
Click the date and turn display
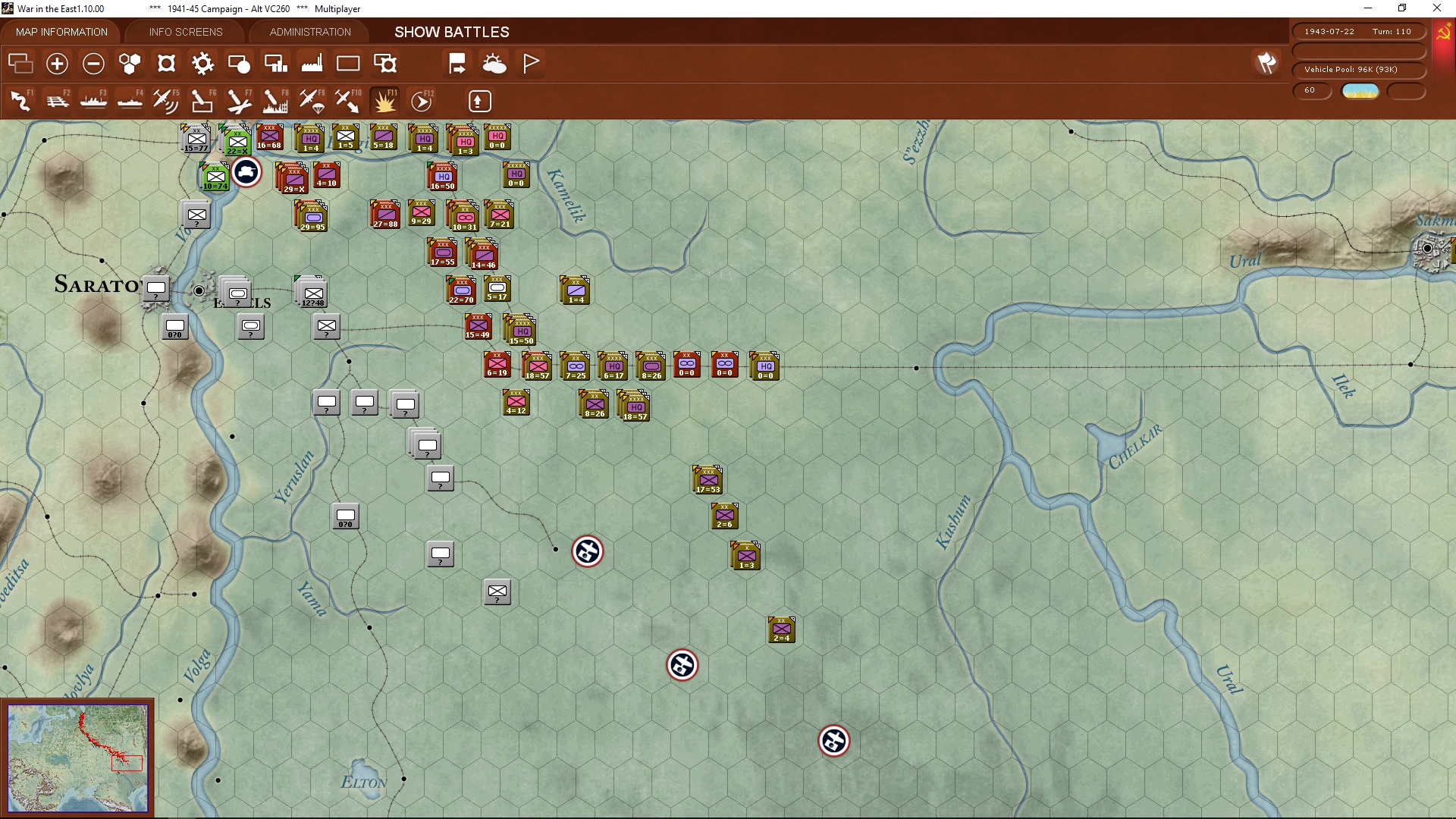[1358, 32]
